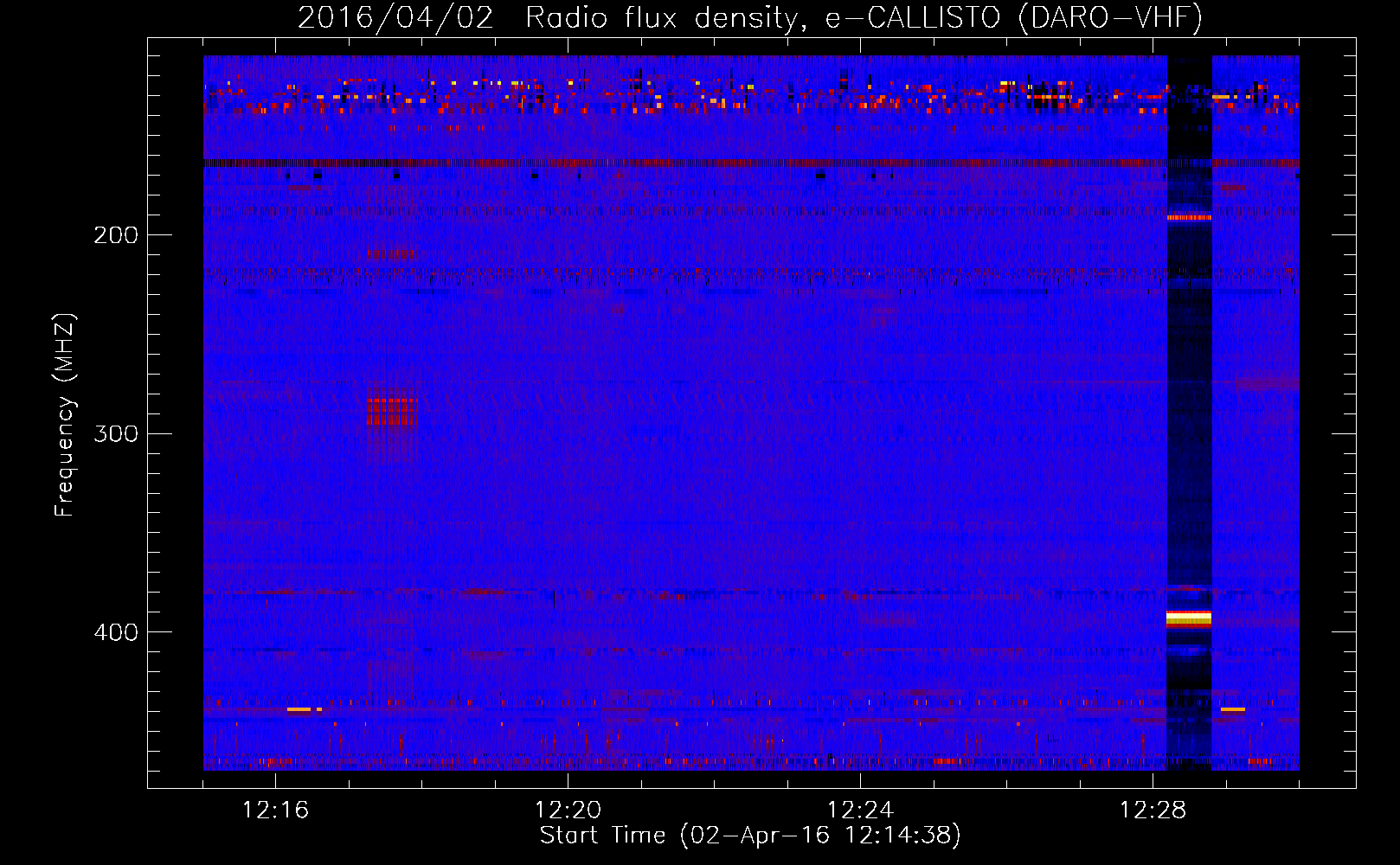Viewport: 1400px width, 865px height.
Task: Click the 12:24 time tick label
Action: tap(860, 810)
